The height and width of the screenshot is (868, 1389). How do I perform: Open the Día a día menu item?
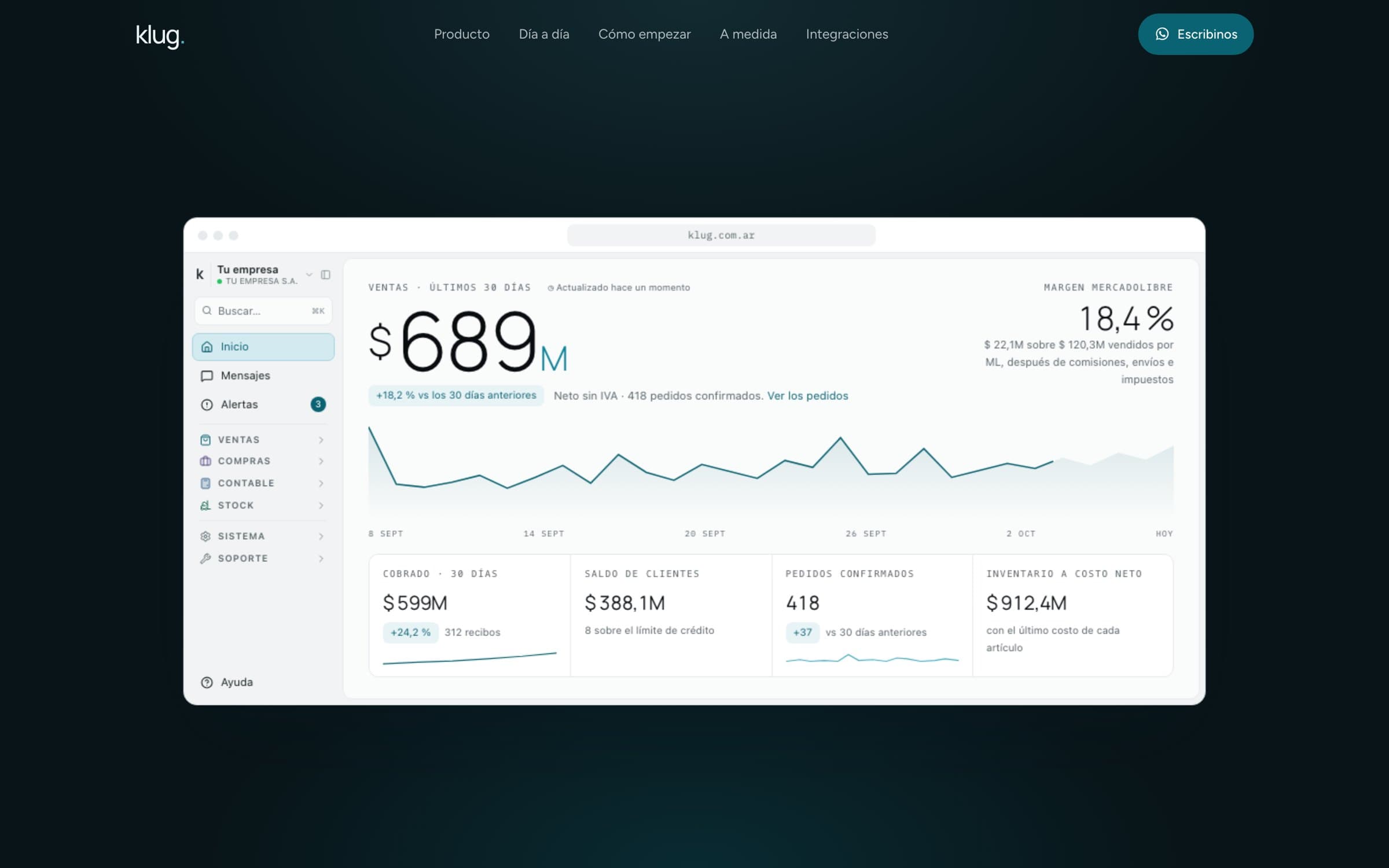544,34
